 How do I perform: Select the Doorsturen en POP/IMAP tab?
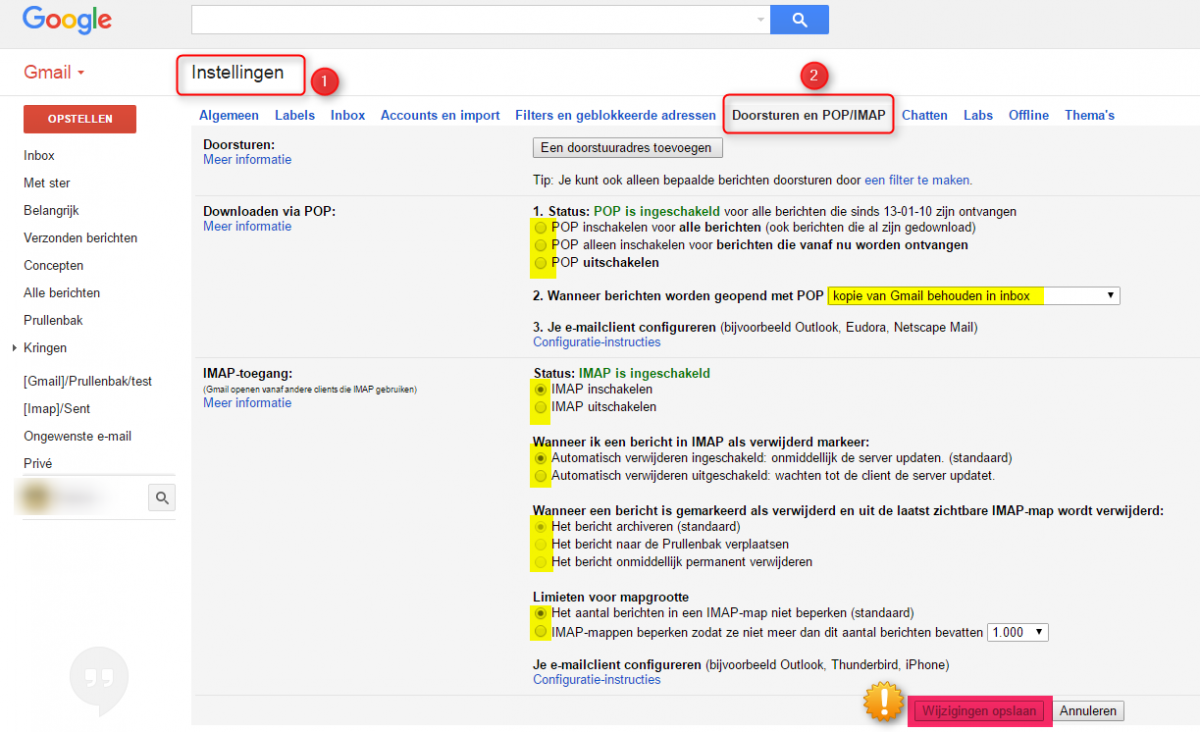click(x=809, y=115)
